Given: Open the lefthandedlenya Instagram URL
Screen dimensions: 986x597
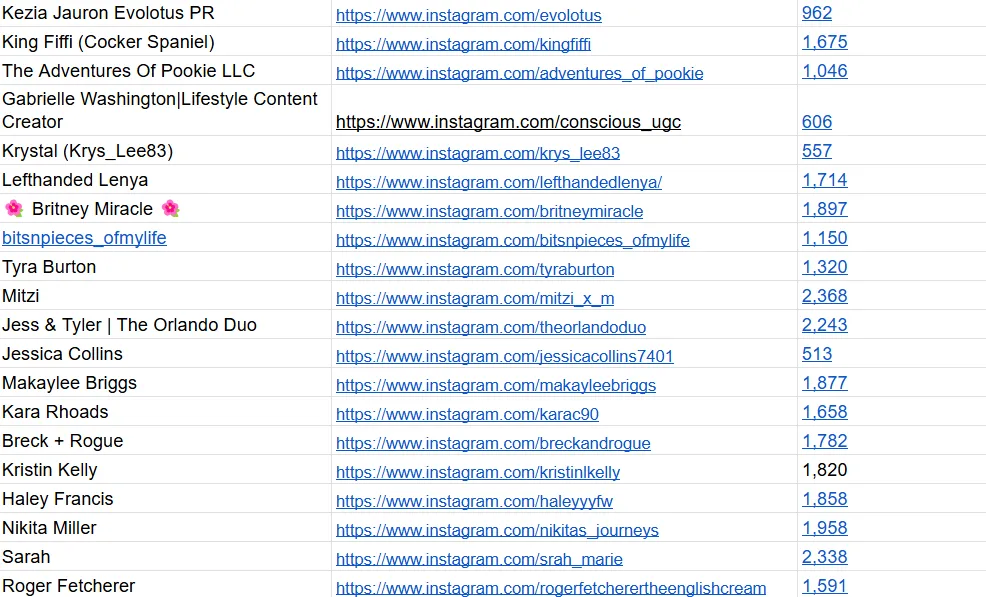Looking at the screenshot, I should click(498, 183).
